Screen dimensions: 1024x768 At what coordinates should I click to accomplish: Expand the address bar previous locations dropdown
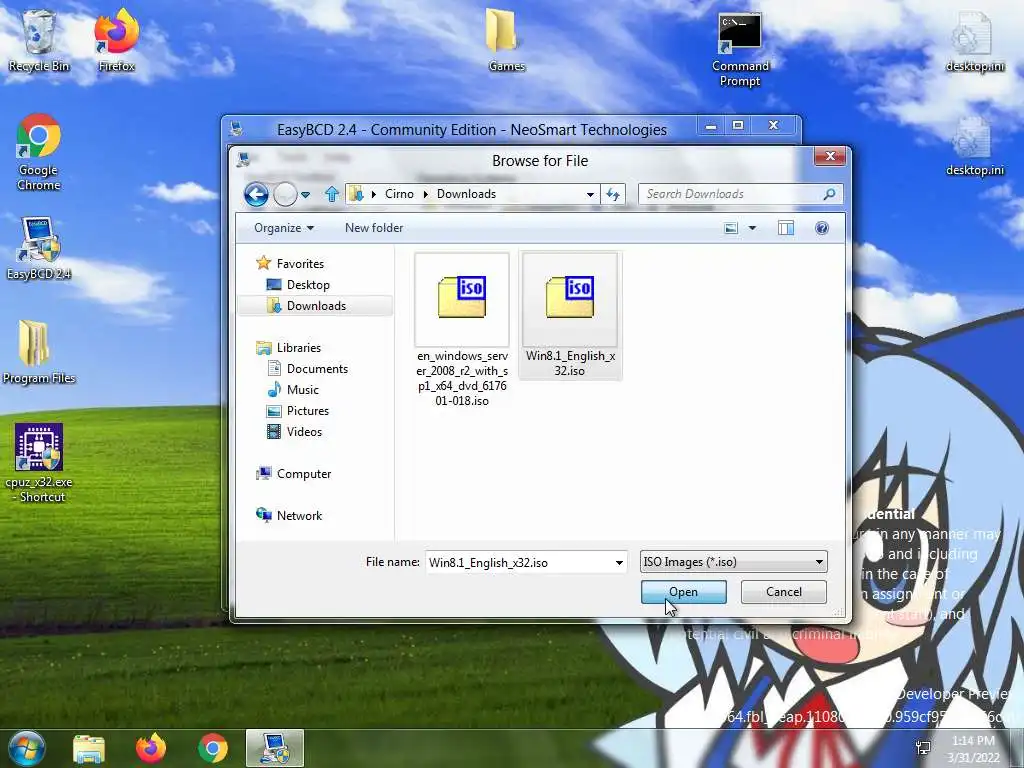pos(590,195)
